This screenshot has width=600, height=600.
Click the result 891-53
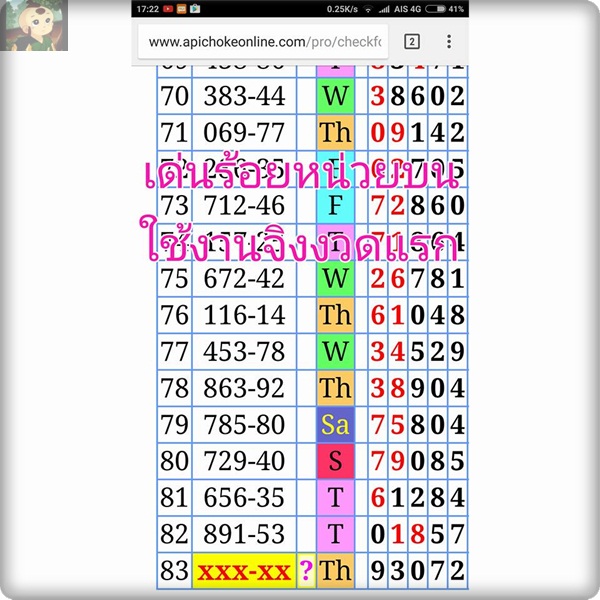tap(244, 534)
